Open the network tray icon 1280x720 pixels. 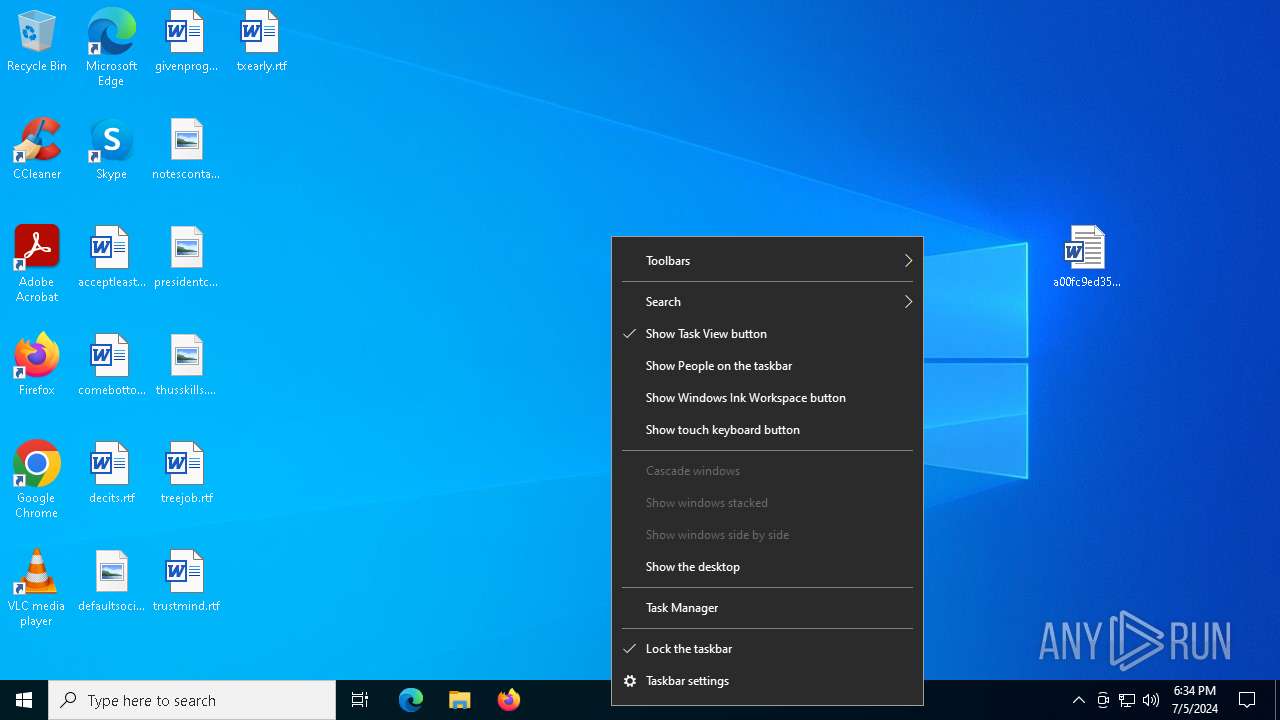(1127, 700)
